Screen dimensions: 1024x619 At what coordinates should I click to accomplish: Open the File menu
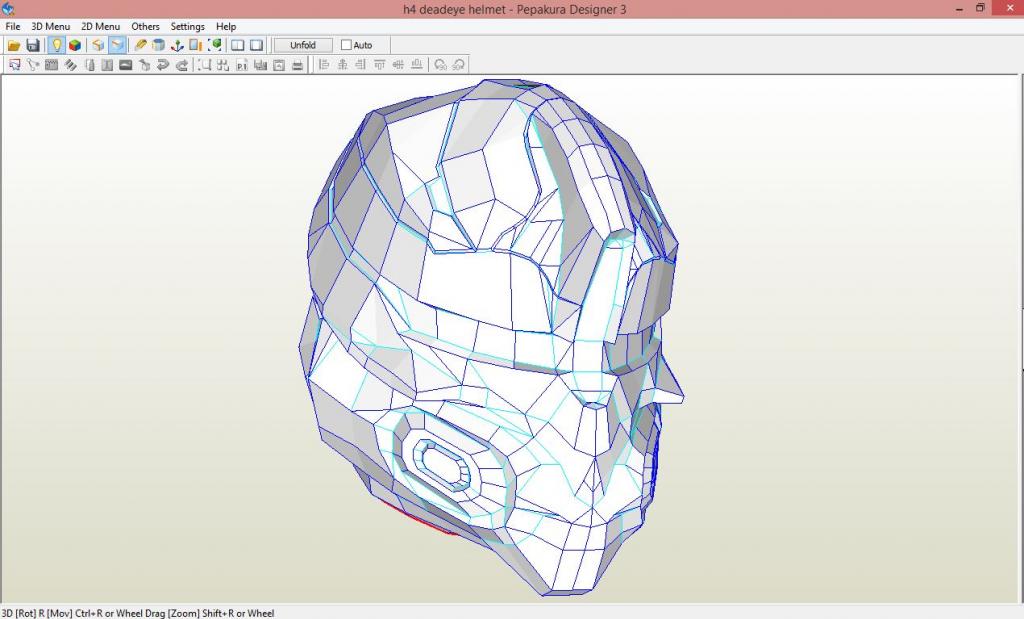[12, 26]
